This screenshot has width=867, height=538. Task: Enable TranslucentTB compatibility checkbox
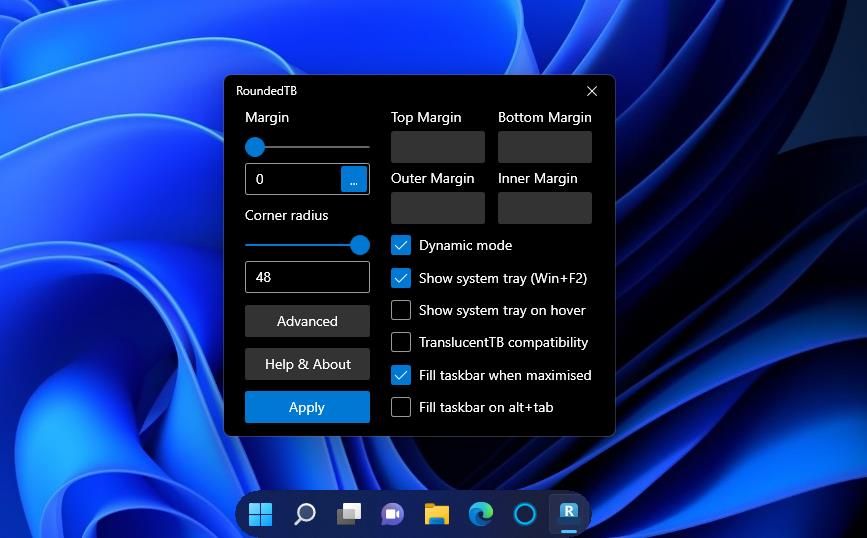pos(401,342)
